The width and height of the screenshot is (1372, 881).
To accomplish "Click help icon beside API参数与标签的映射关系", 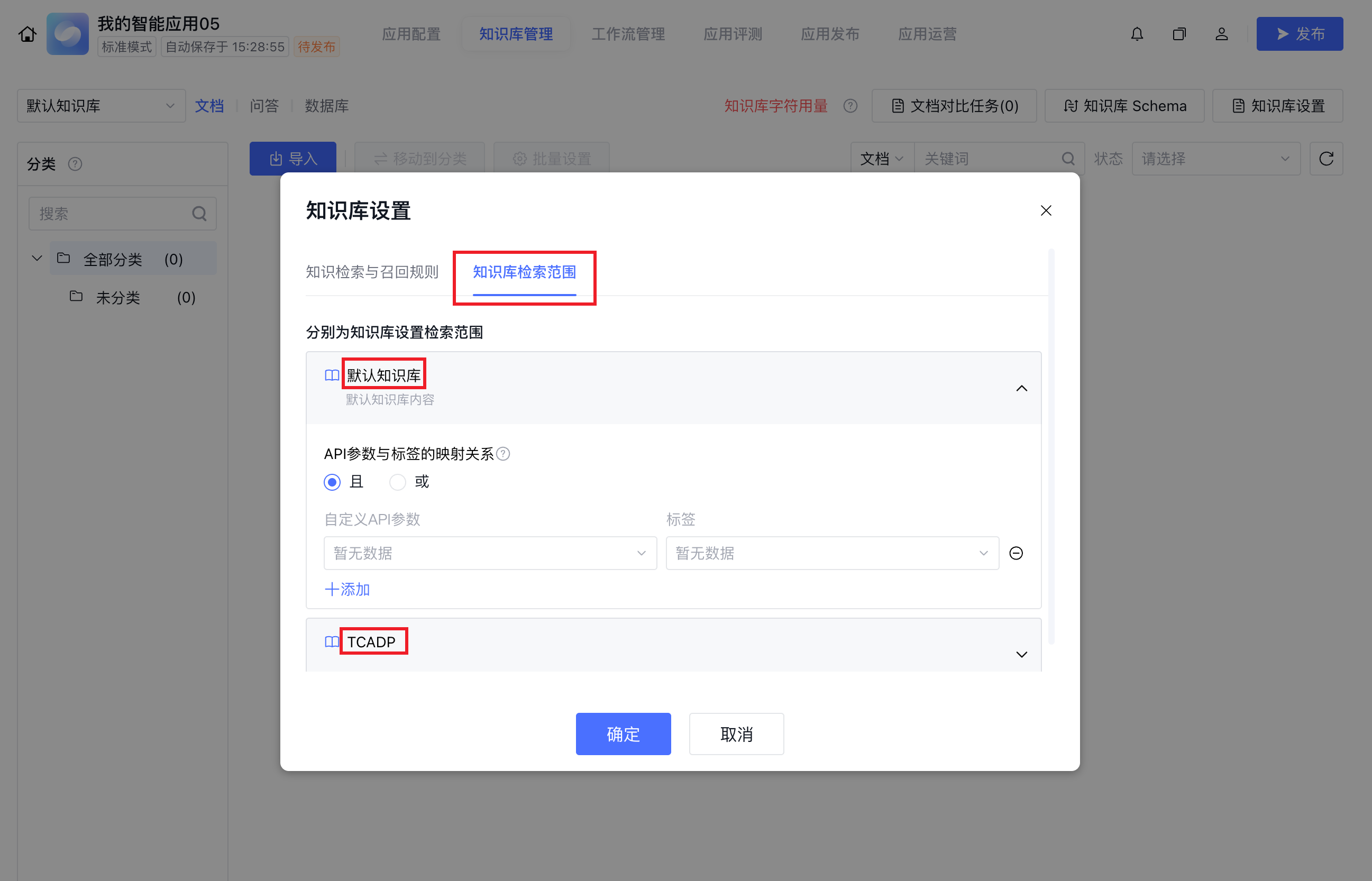I will coord(503,454).
